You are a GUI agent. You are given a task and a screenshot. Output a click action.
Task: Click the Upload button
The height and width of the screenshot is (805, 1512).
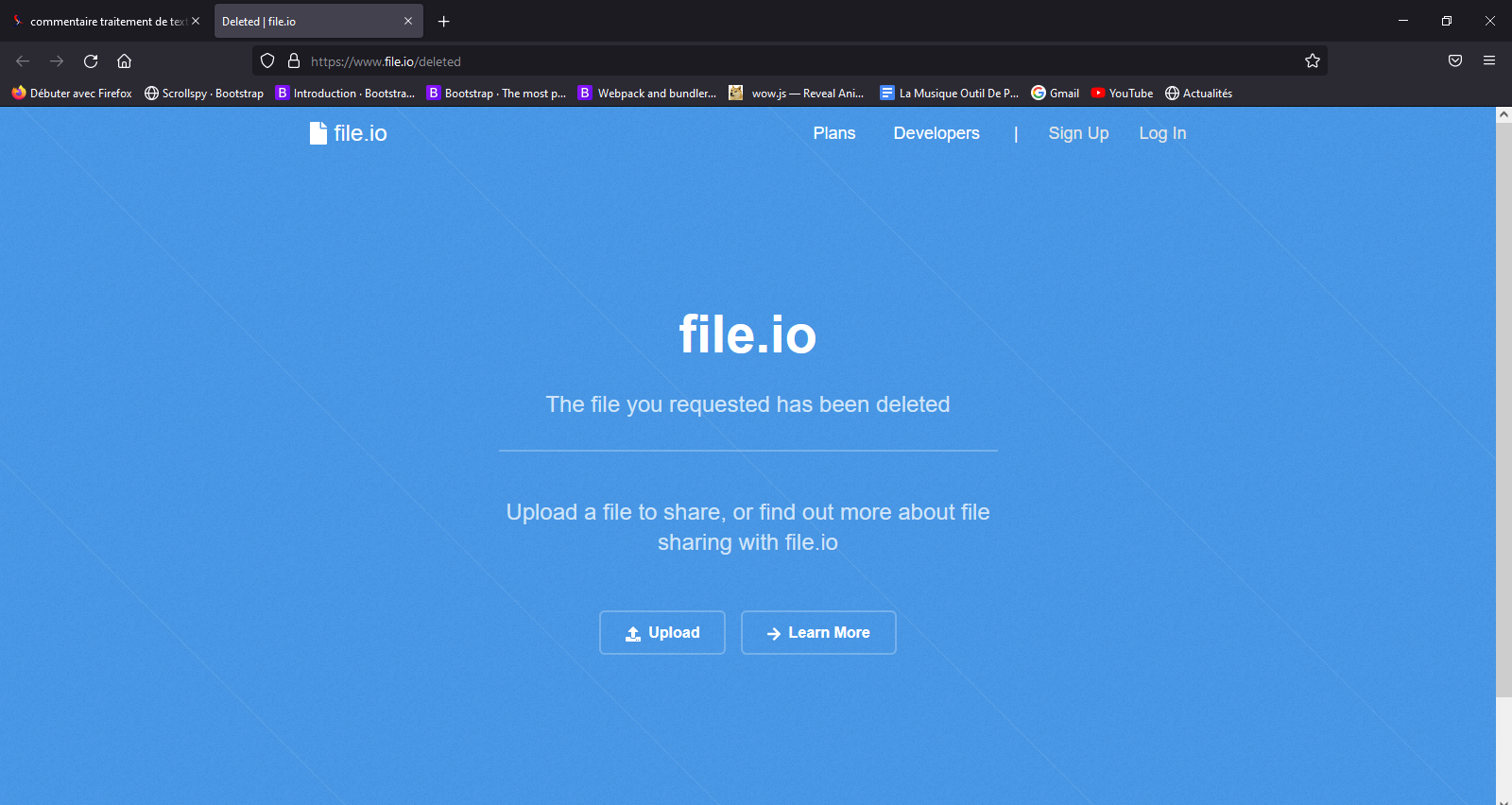[x=662, y=632]
